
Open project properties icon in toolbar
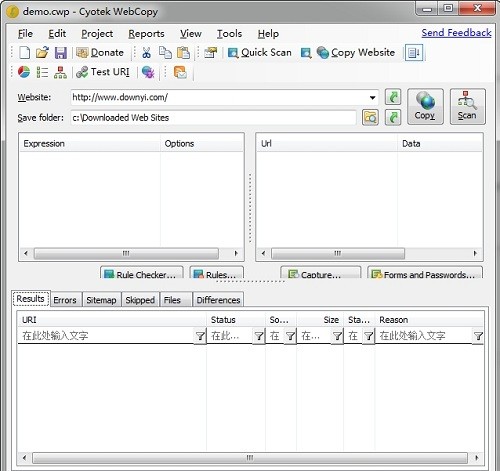point(211,53)
